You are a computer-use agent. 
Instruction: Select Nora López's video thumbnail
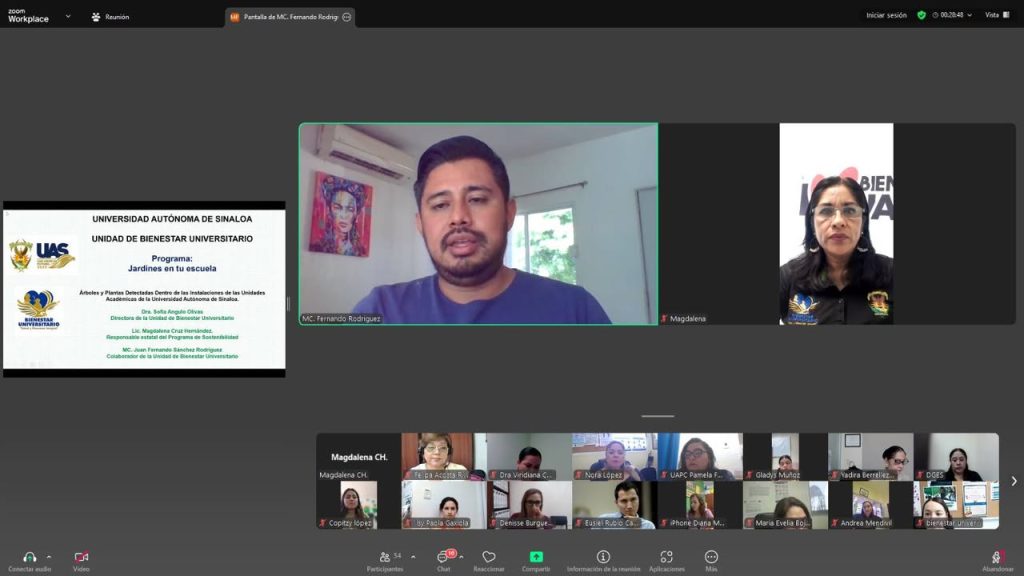click(x=615, y=456)
